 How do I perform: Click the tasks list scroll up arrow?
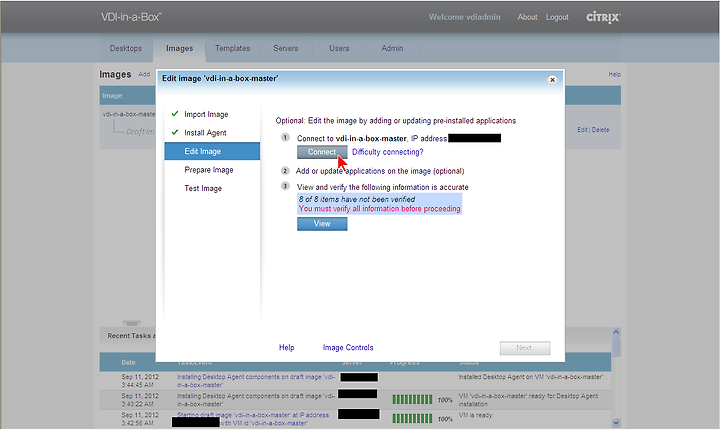coord(616,332)
